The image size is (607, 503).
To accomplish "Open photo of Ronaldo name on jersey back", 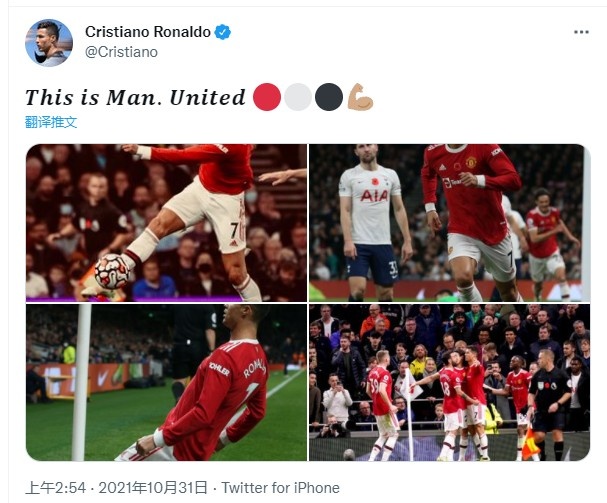I will (x=166, y=383).
